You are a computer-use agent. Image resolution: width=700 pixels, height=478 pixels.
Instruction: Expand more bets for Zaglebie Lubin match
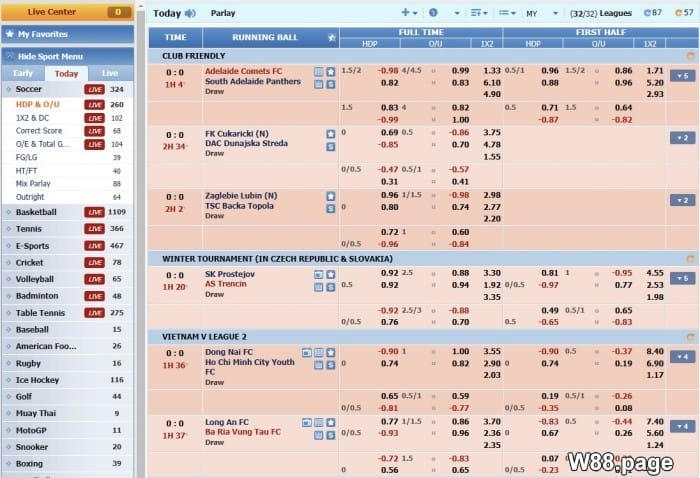[682, 200]
